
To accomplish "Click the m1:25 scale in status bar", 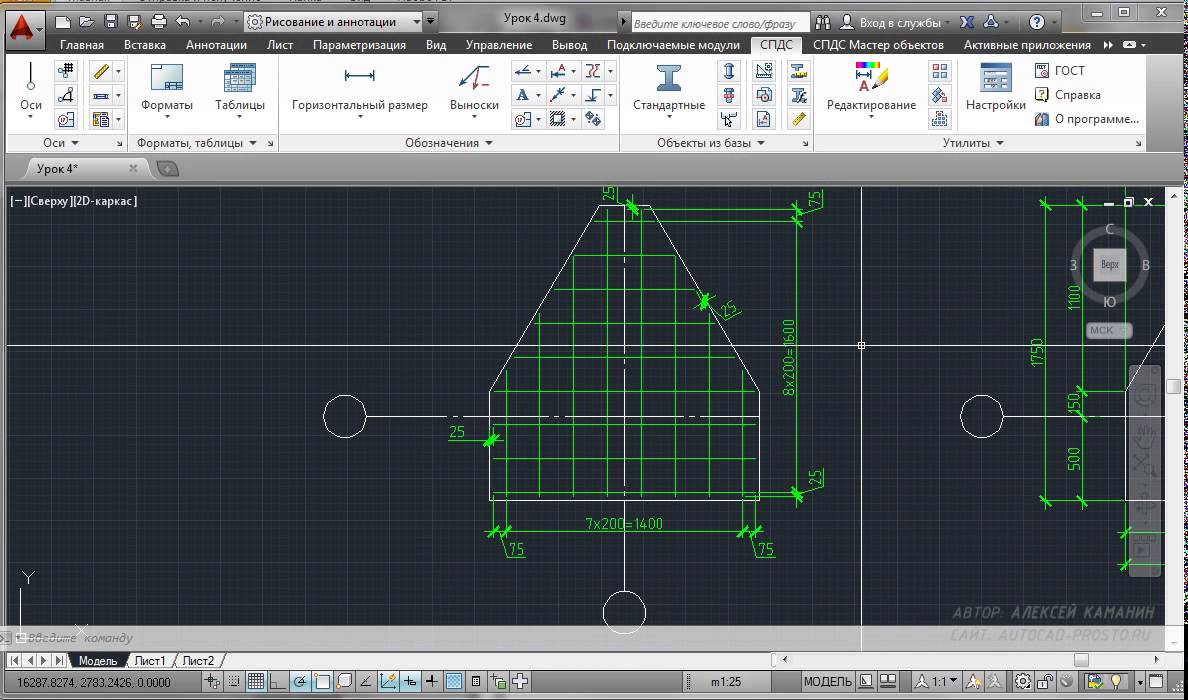I will [x=726, y=682].
